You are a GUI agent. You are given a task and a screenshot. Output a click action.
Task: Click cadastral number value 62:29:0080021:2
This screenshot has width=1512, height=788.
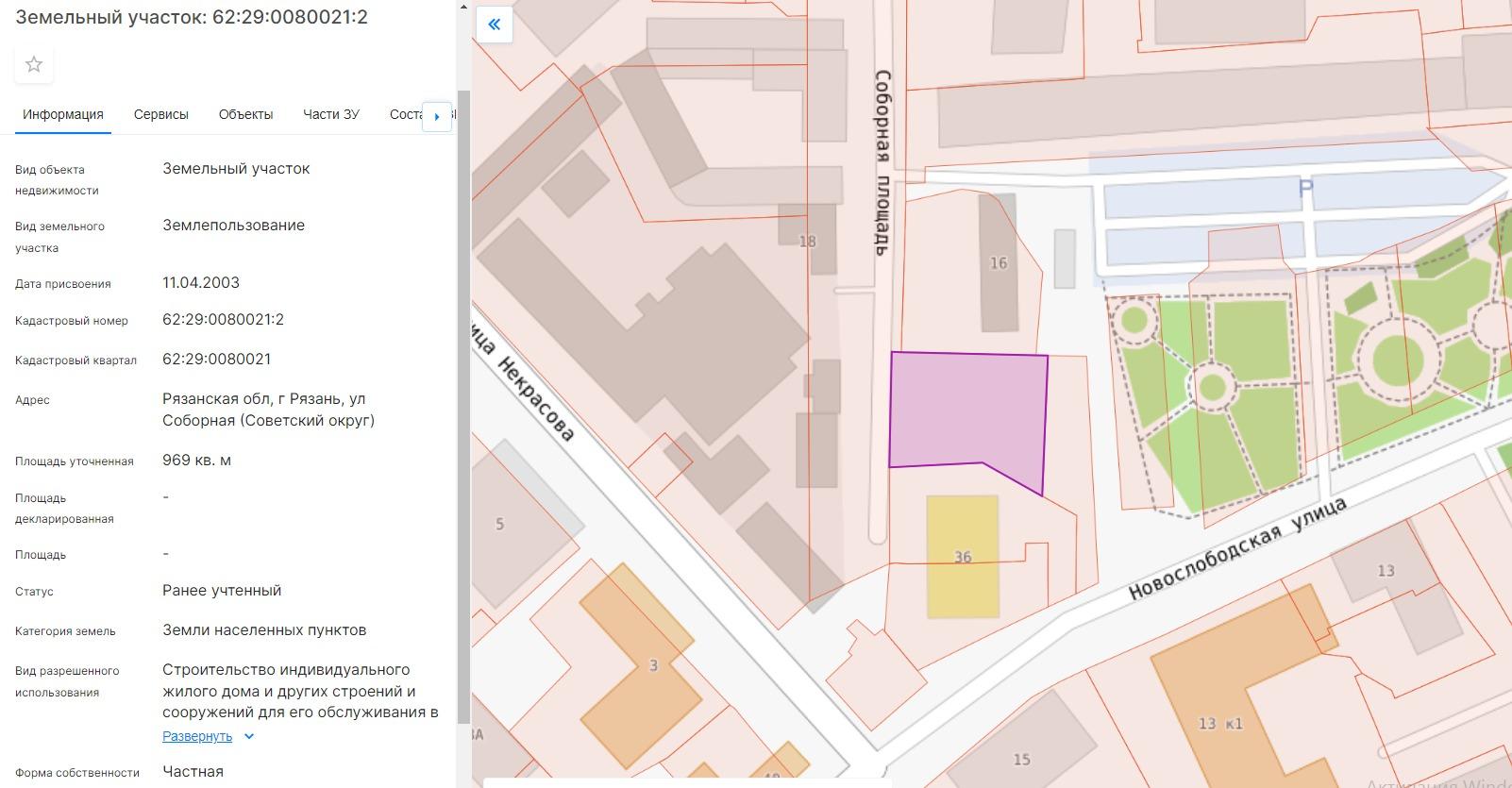tap(223, 320)
